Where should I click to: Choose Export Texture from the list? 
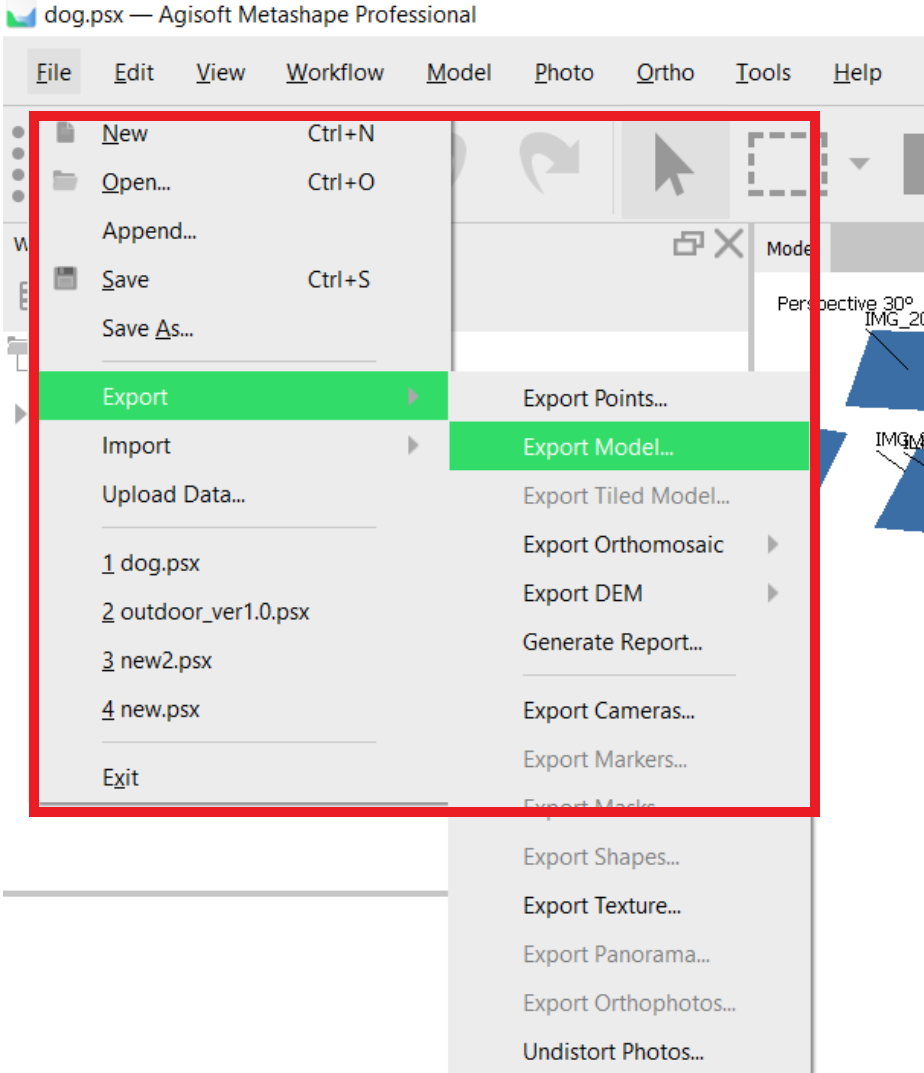coord(602,906)
